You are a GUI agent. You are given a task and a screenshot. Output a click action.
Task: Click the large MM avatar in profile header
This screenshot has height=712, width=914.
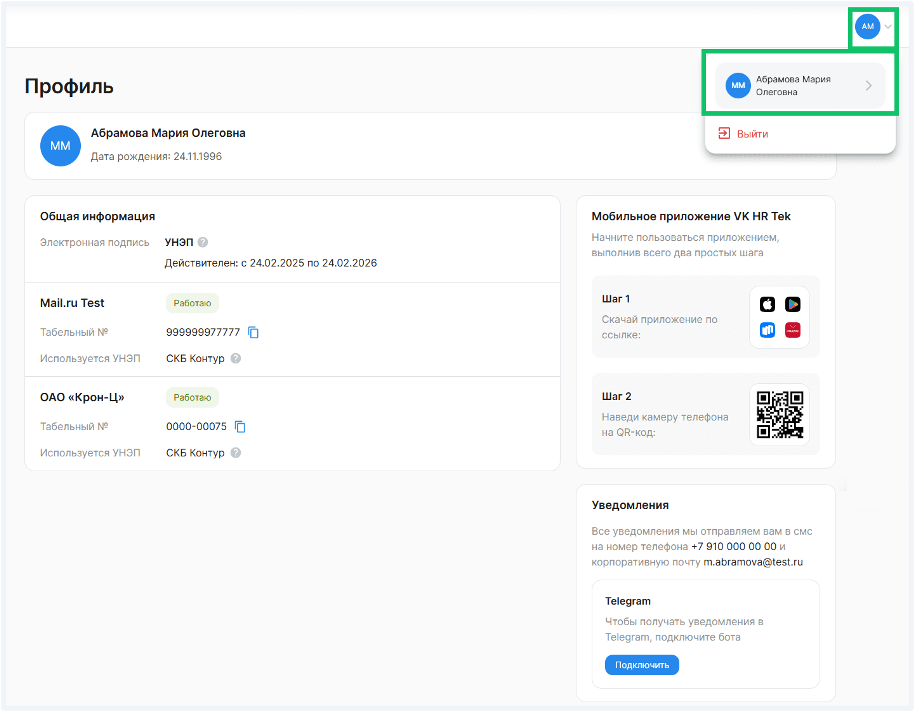click(x=60, y=146)
